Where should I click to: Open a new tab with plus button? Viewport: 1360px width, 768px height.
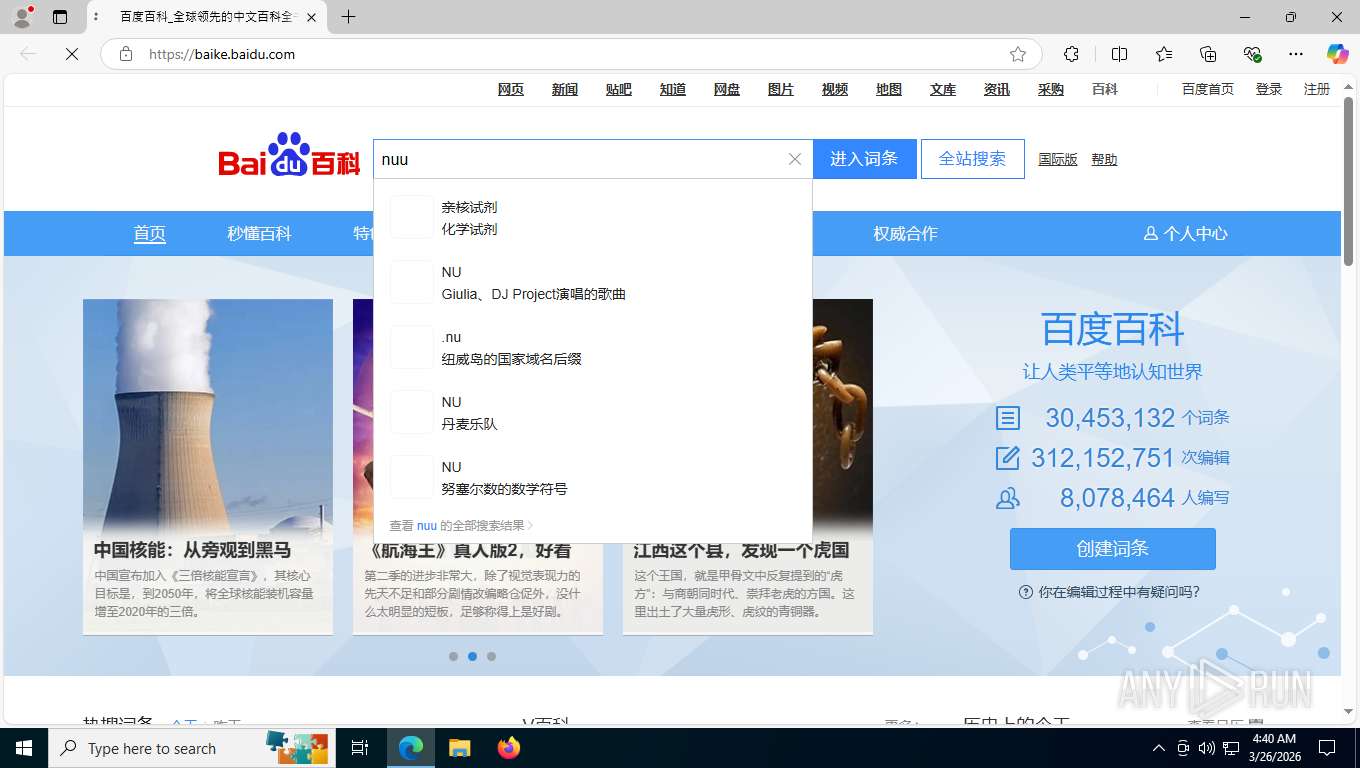click(348, 17)
